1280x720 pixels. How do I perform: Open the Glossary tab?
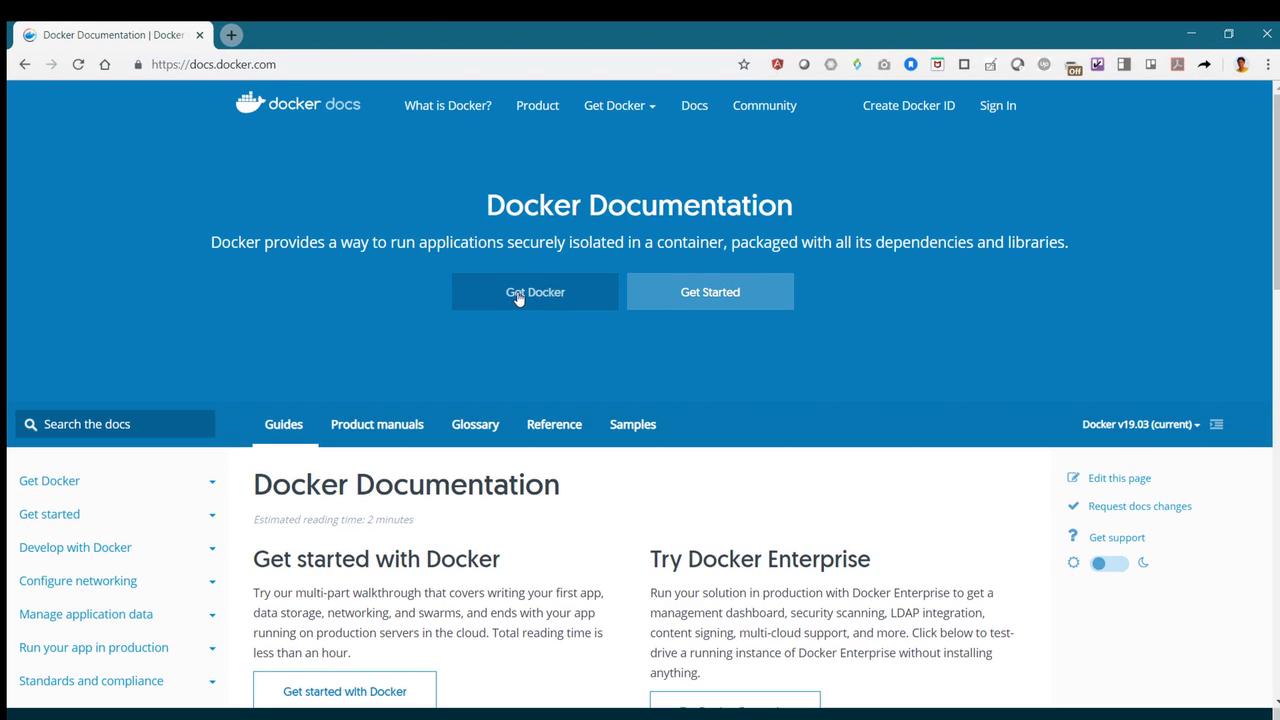[475, 424]
